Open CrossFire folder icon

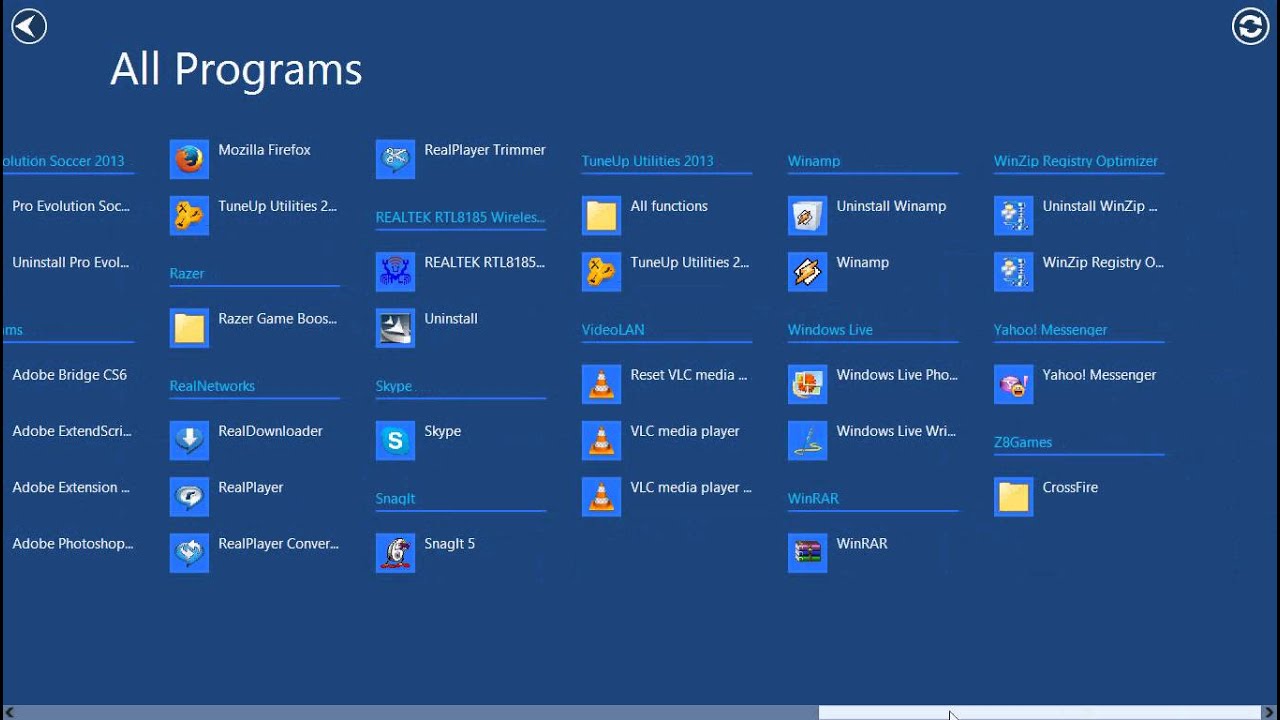pos(1013,496)
